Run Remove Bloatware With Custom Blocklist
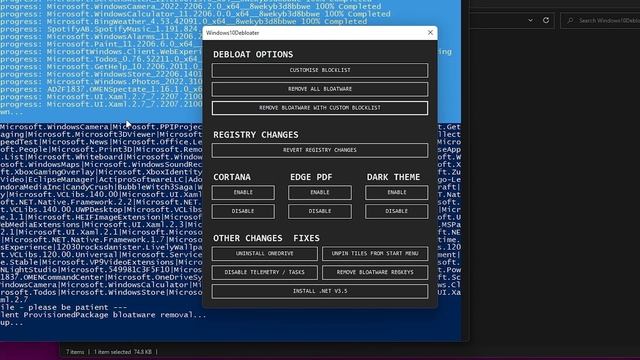This screenshot has height=360, width=640. tap(320, 108)
